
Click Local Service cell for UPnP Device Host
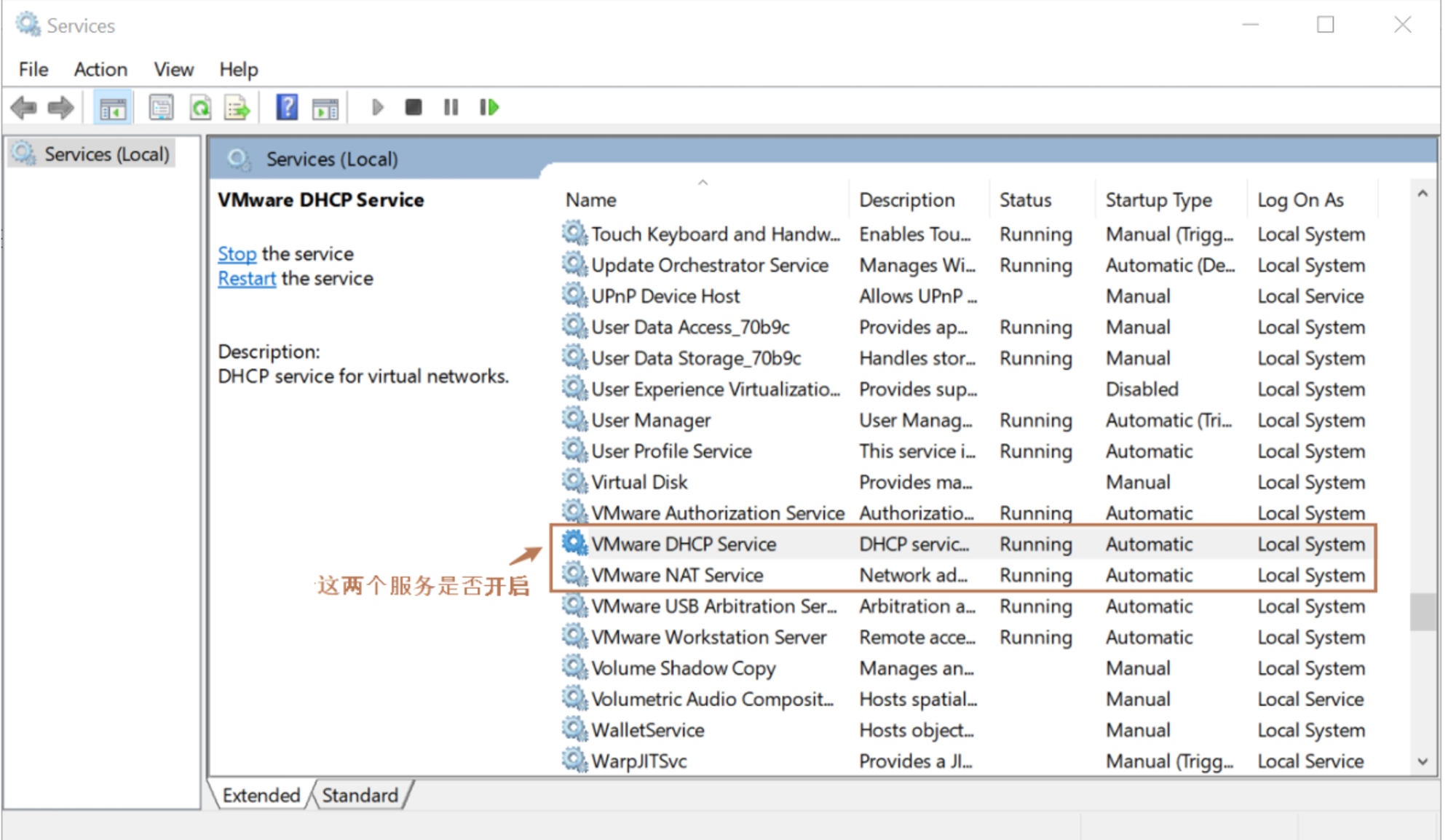(x=1310, y=296)
